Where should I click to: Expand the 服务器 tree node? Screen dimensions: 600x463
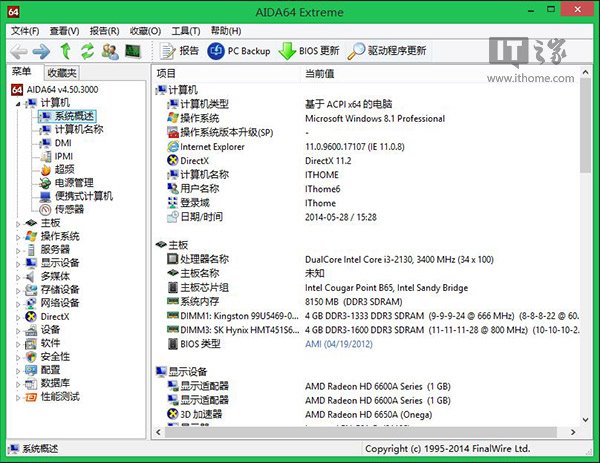point(18,250)
